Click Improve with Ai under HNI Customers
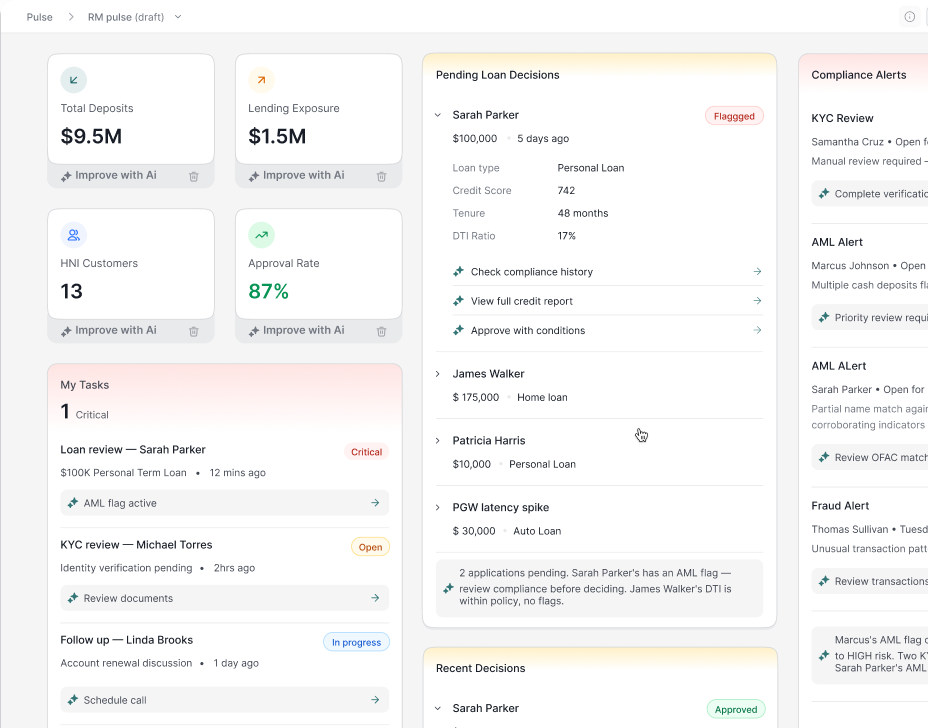Viewport: 928px width, 728px height. [109, 330]
